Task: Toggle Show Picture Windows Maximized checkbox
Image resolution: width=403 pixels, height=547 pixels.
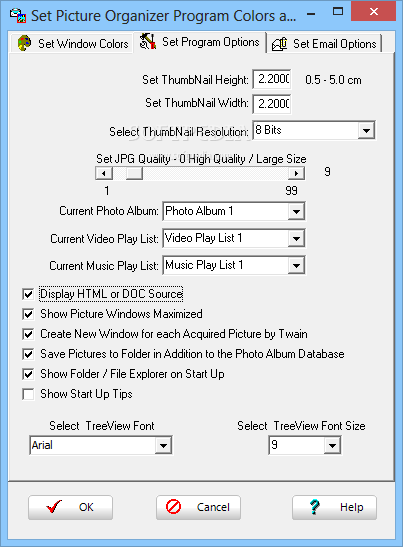Action: [28, 314]
